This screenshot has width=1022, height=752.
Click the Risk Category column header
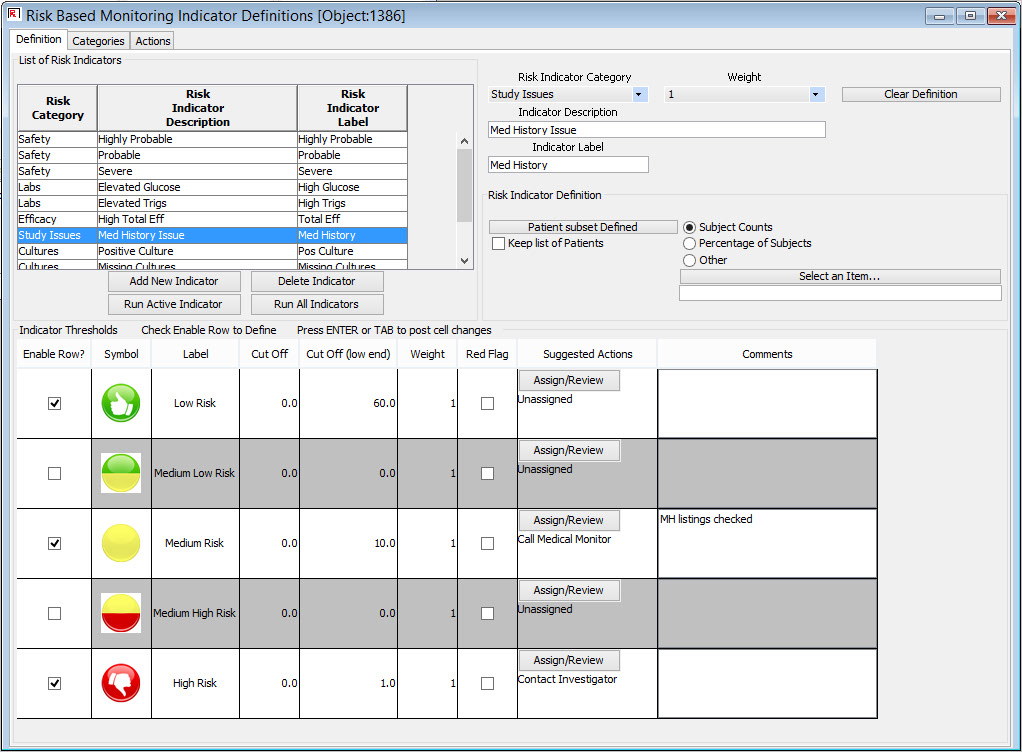57,108
